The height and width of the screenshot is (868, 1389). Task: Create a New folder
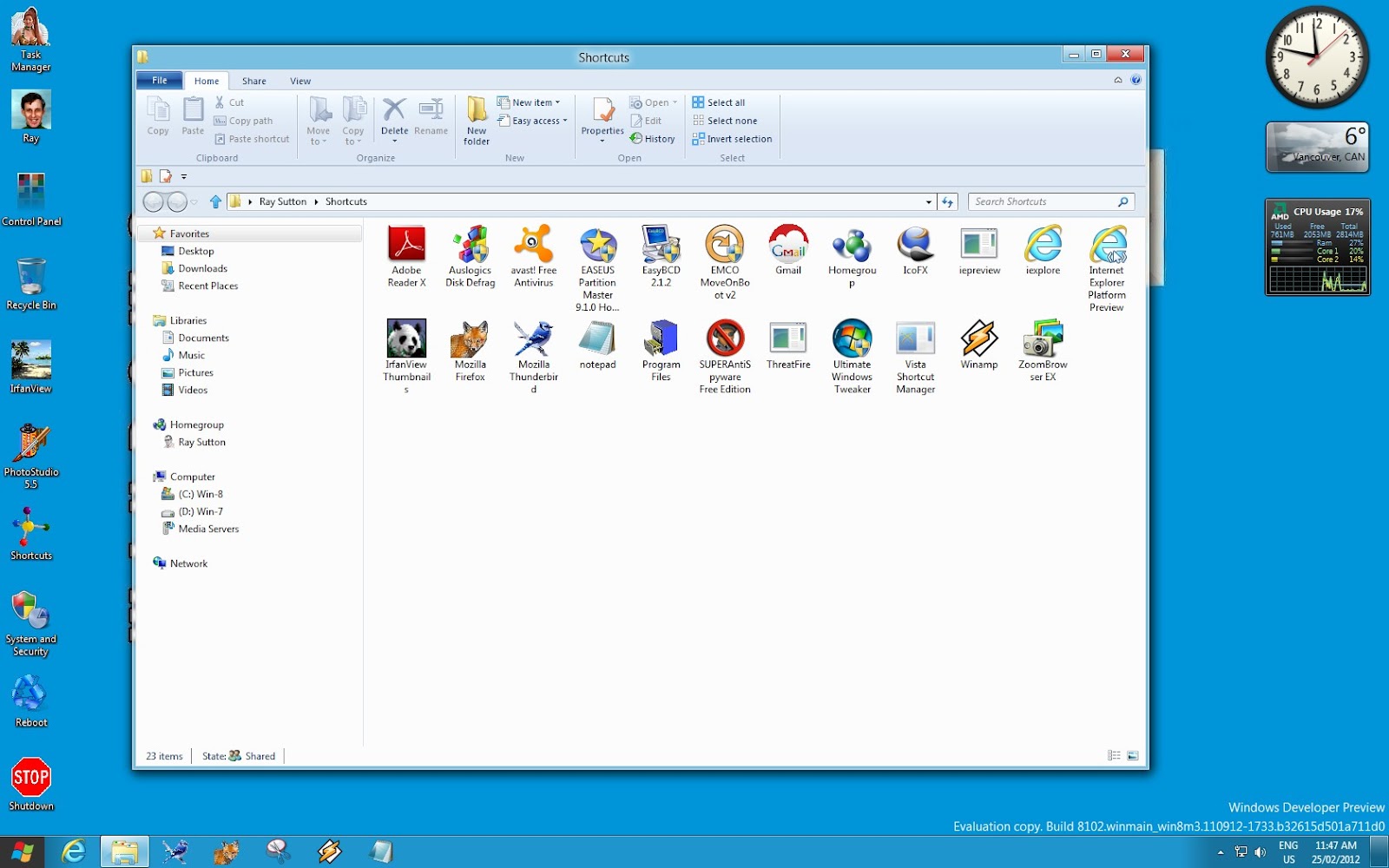(x=476, y=120)
